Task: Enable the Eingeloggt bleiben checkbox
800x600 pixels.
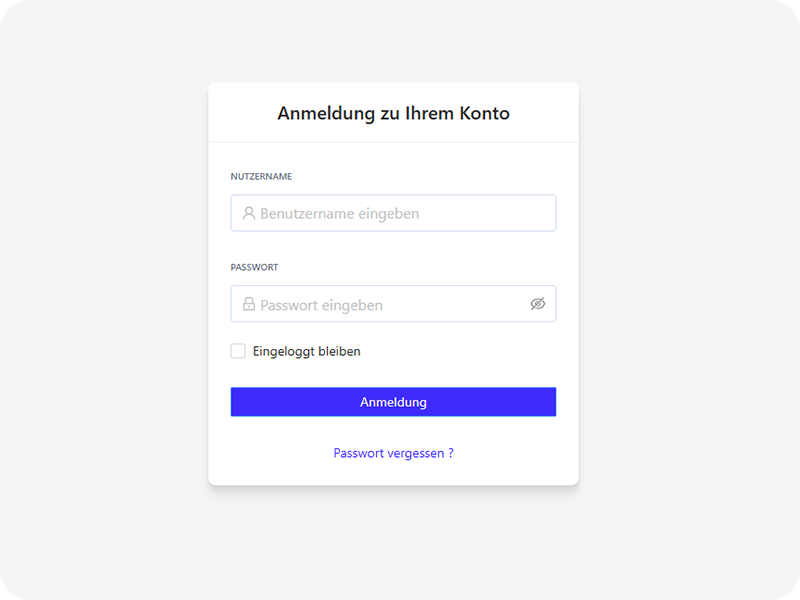Action: coord(238,351)
